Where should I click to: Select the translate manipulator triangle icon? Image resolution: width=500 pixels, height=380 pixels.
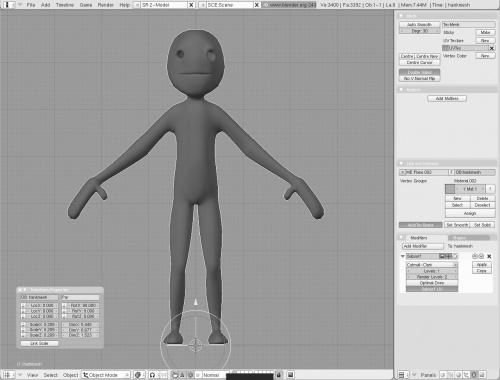point(182,375)
